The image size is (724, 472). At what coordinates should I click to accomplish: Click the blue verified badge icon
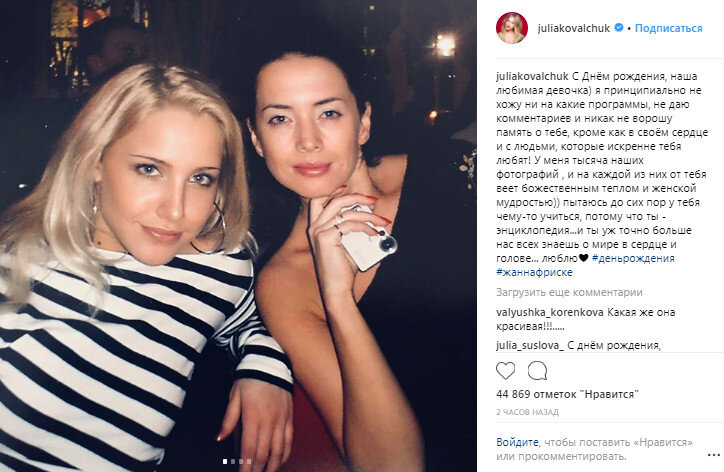[618, 28]
